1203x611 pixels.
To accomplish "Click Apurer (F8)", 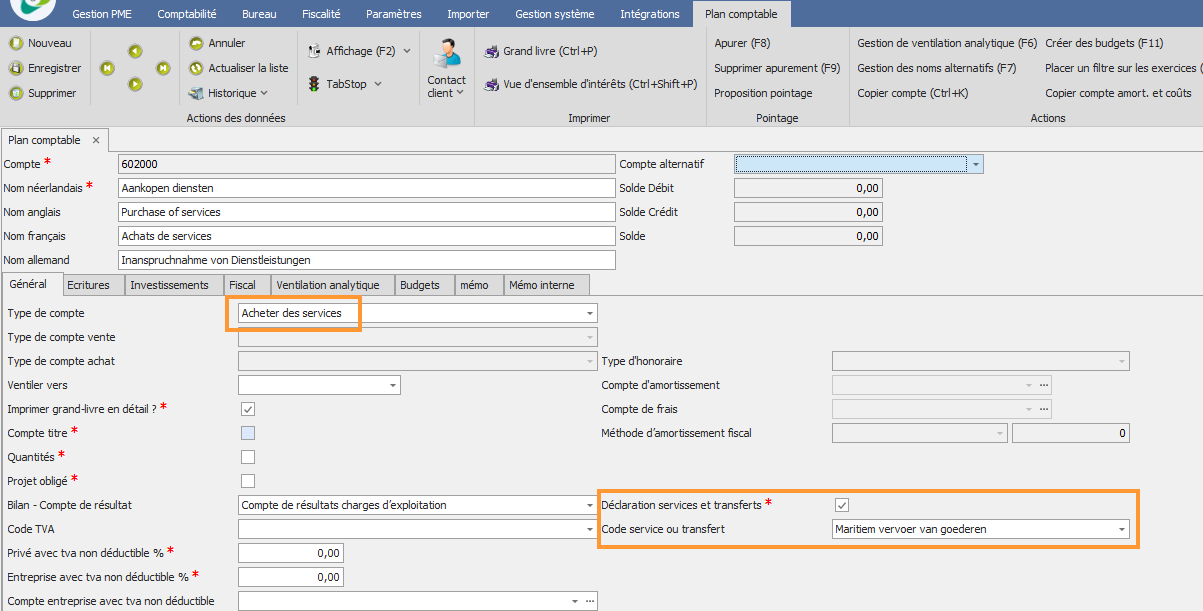I will [x=742, y=43].
